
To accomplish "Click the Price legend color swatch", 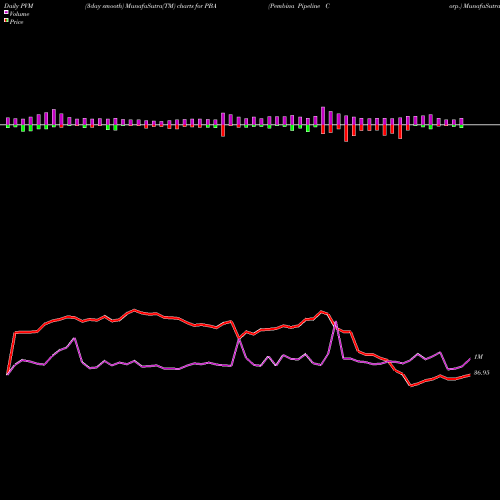I will tap(6, 21).
